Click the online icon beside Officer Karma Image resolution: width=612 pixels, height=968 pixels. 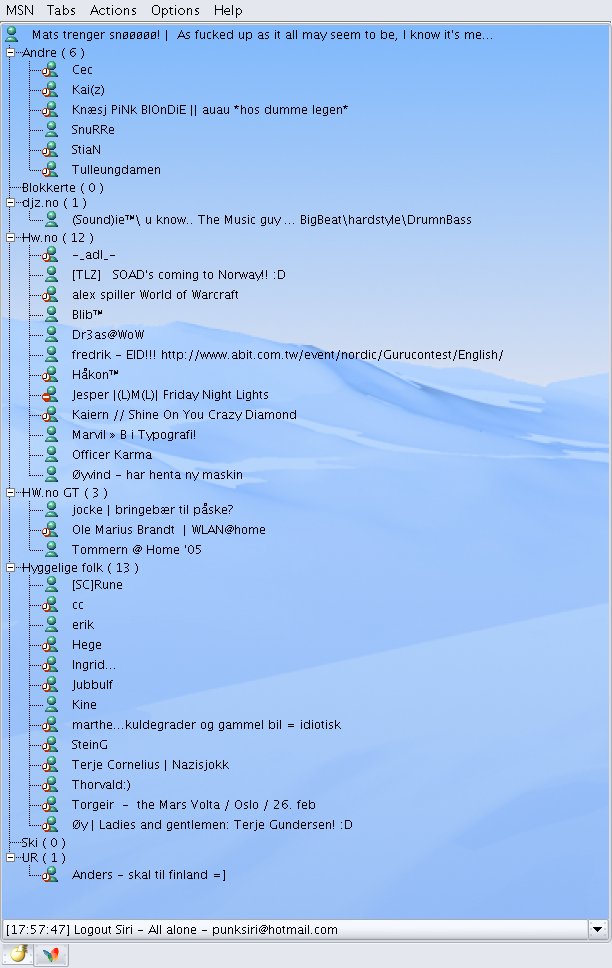51,454
